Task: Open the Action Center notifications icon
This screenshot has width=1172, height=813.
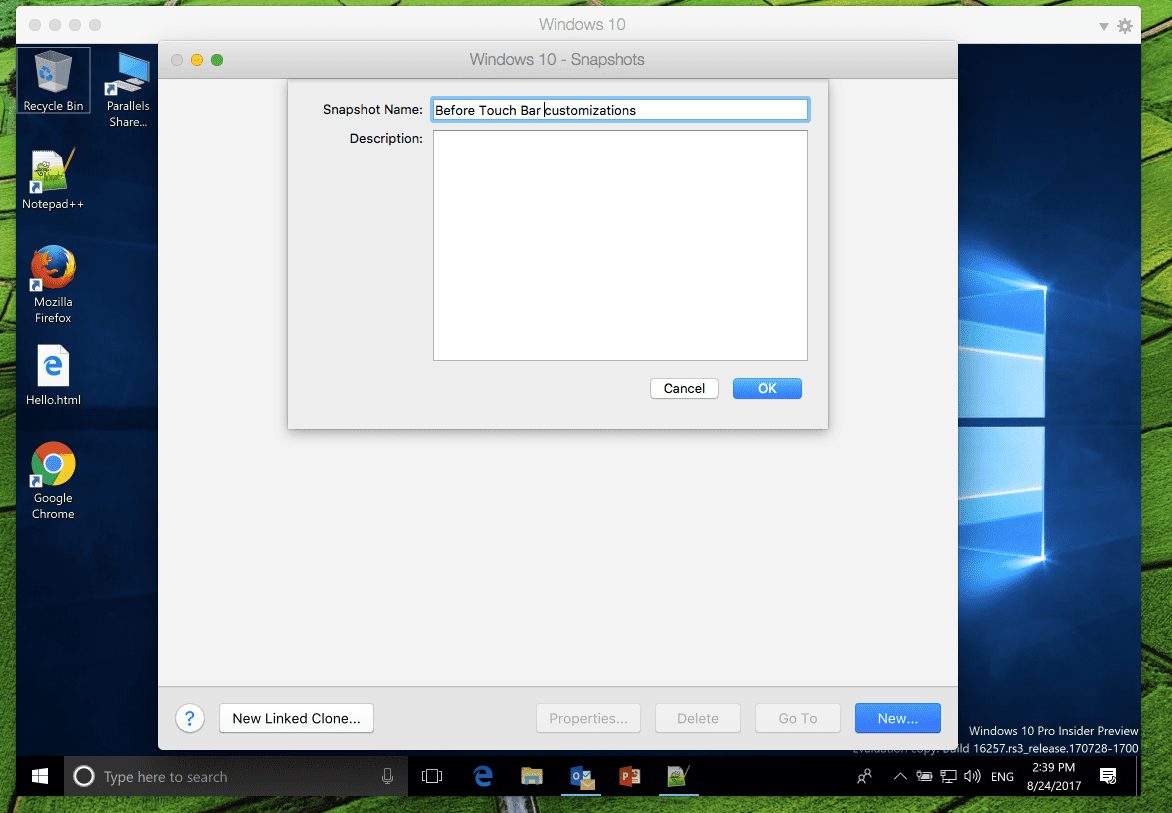Action: 1108,776
